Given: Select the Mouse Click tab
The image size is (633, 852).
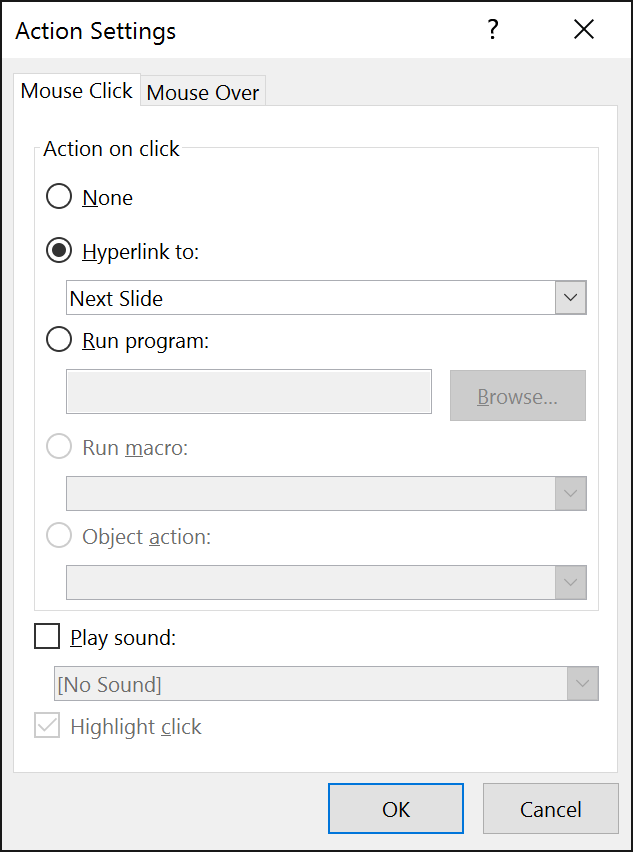Looking at the screenshot, I should pyautogui.click(x=76, y=91).
